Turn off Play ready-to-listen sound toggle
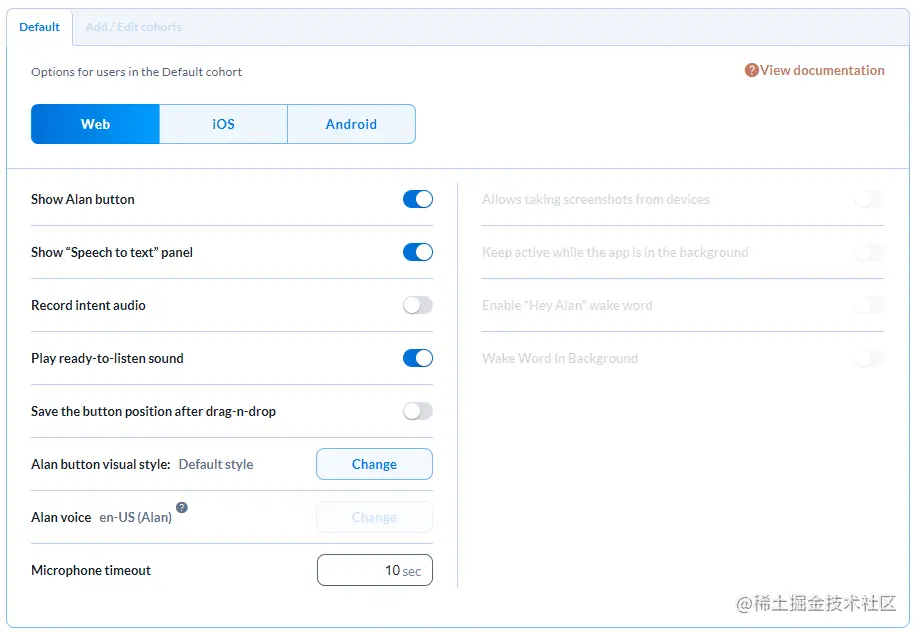The height and width of the screenshot is (633, 916). (x=418, y=358)
